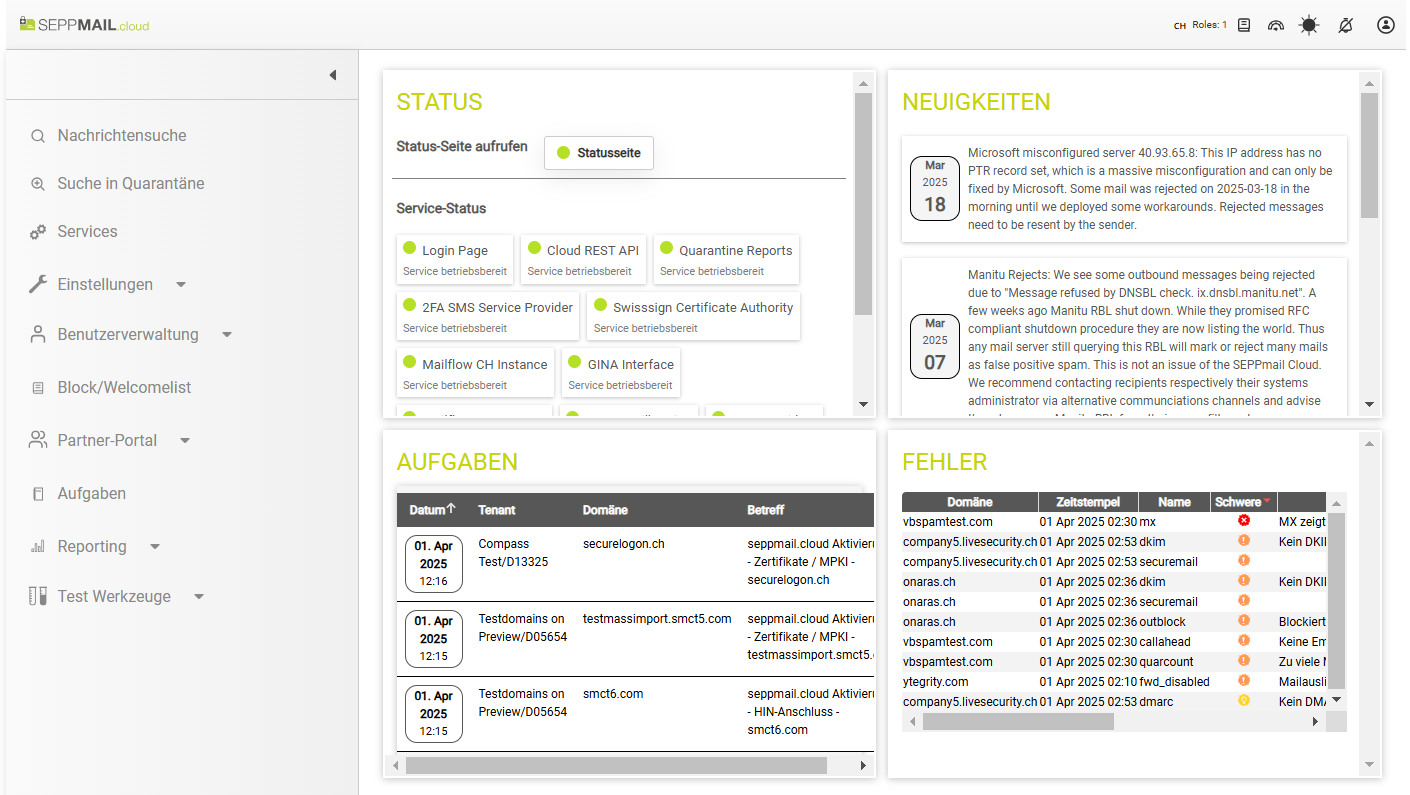The height and width of the screenshot is (795, 1410).
Task: Sort Aufgaben table by Datum column
Action: click(x=432, y=510)
